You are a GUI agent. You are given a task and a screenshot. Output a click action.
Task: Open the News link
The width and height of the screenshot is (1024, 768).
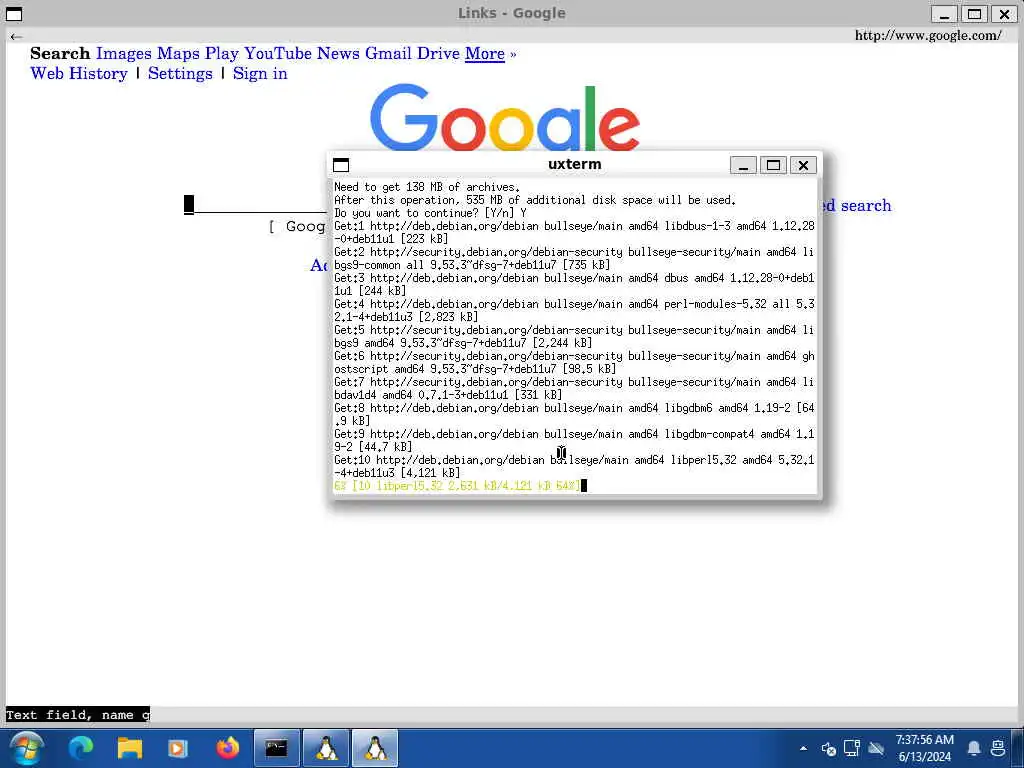[338, 54]
